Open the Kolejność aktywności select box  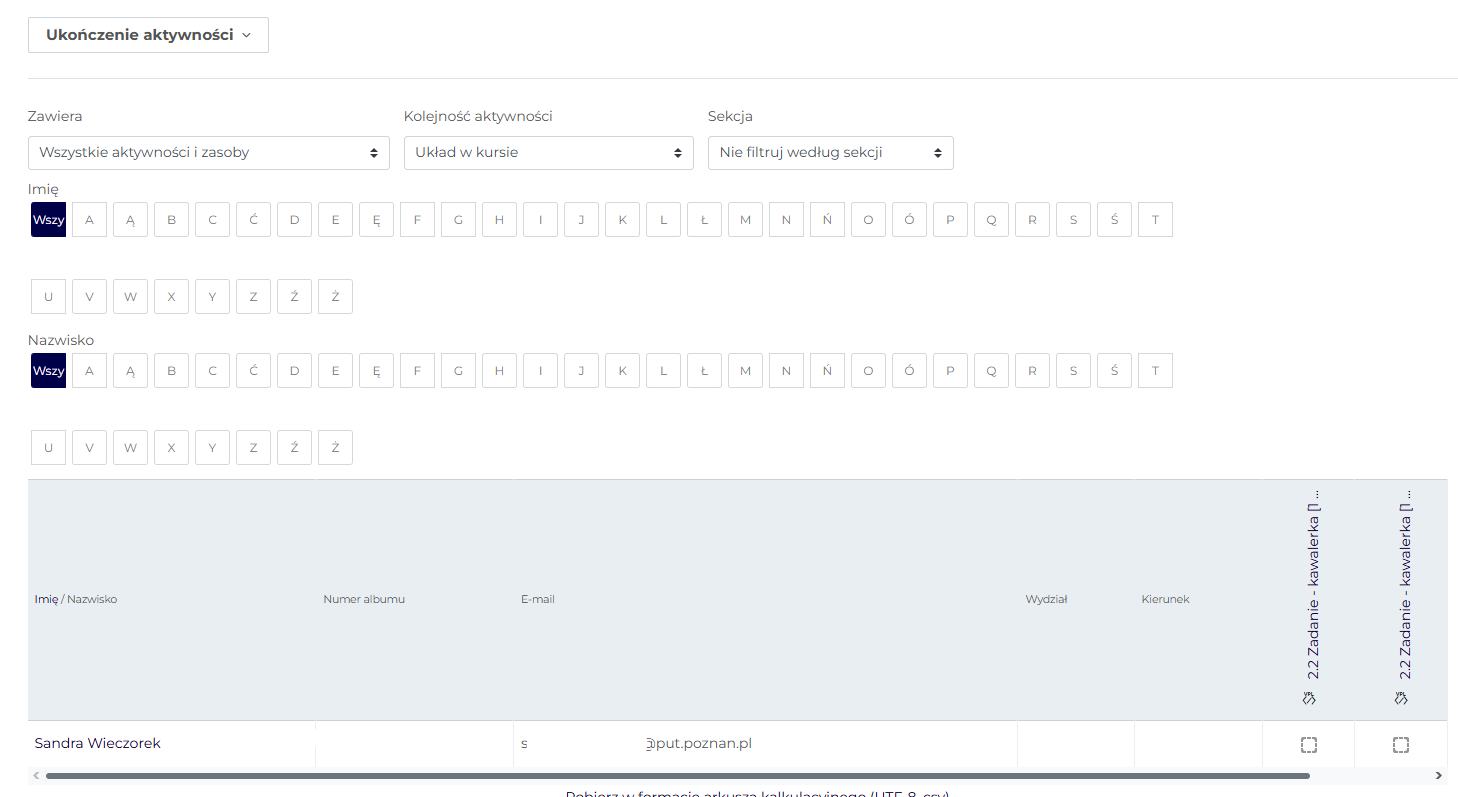point(548,153)
